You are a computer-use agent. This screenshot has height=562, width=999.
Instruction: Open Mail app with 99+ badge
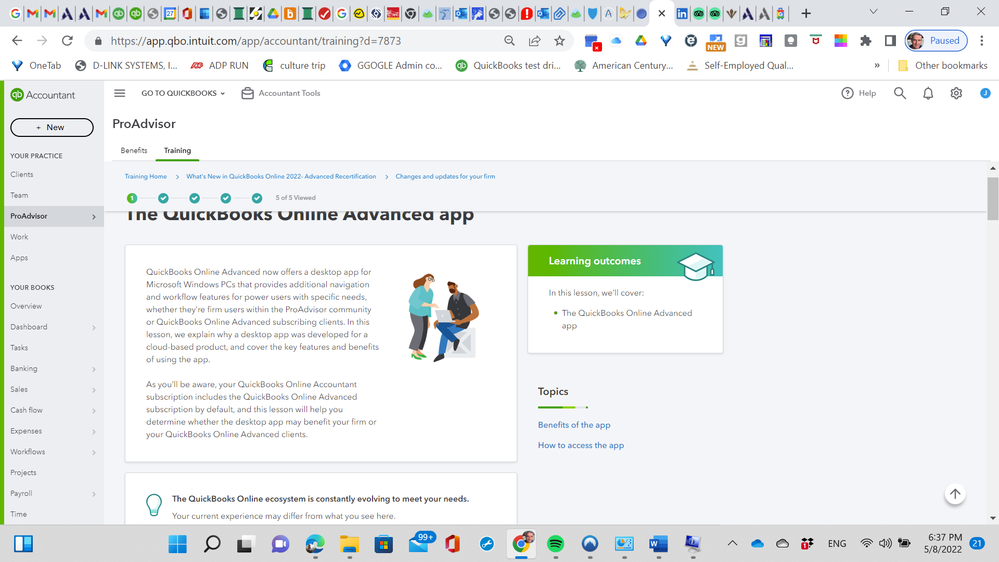420,542
